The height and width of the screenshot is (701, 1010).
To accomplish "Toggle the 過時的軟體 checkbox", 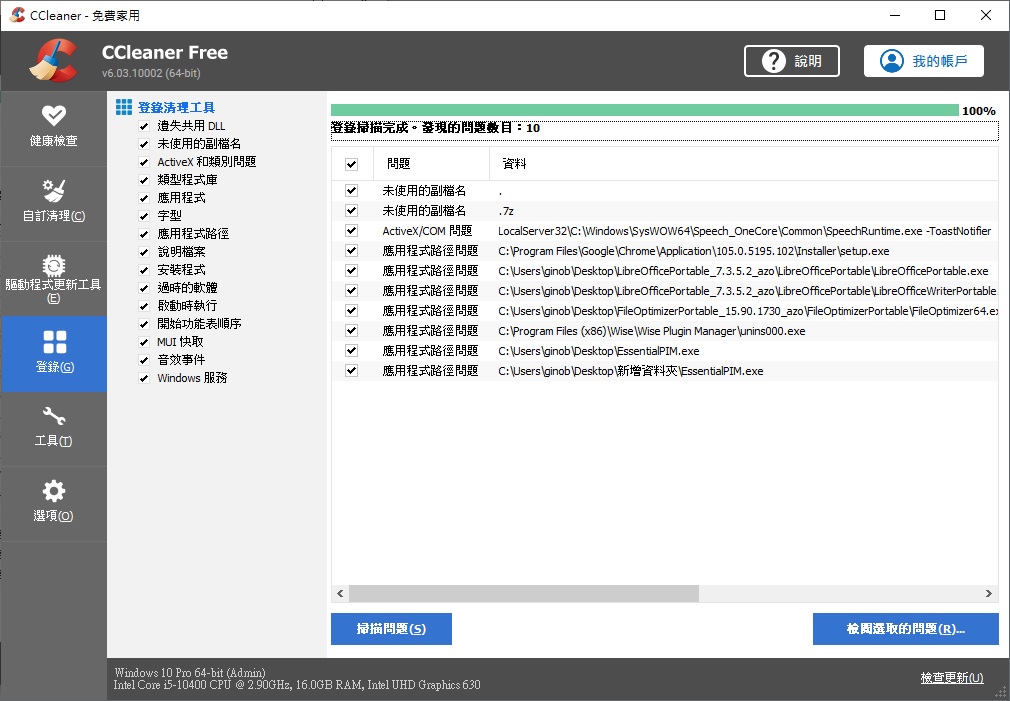I will click(144, 289).
